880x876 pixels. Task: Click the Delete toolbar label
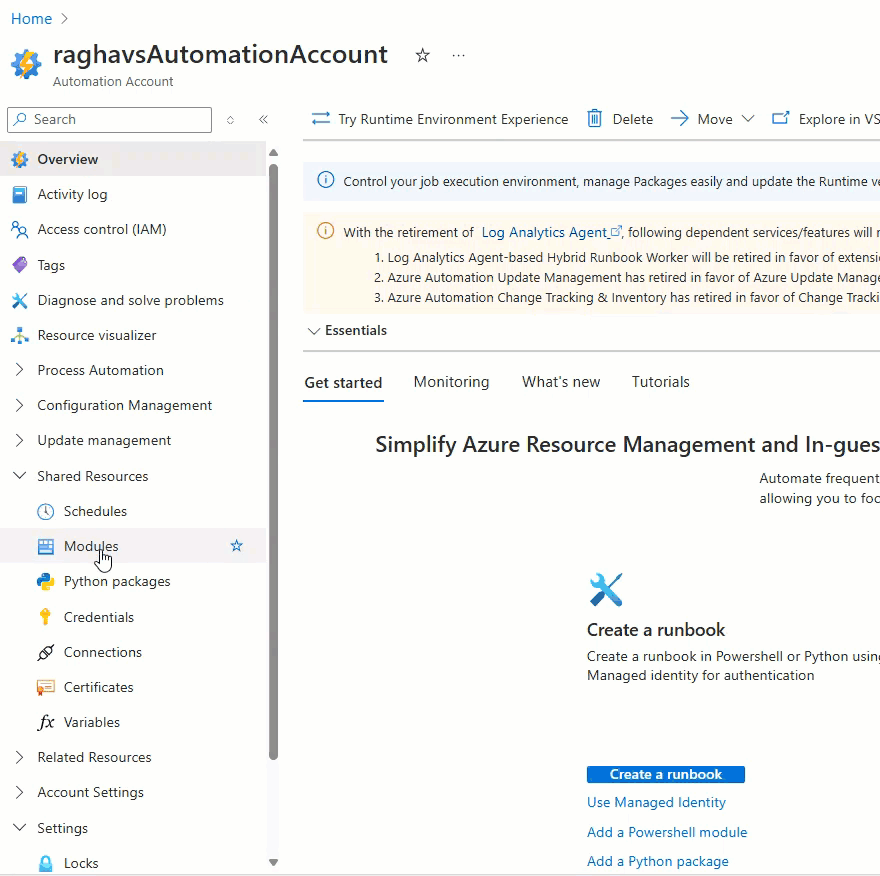point(632,120)
